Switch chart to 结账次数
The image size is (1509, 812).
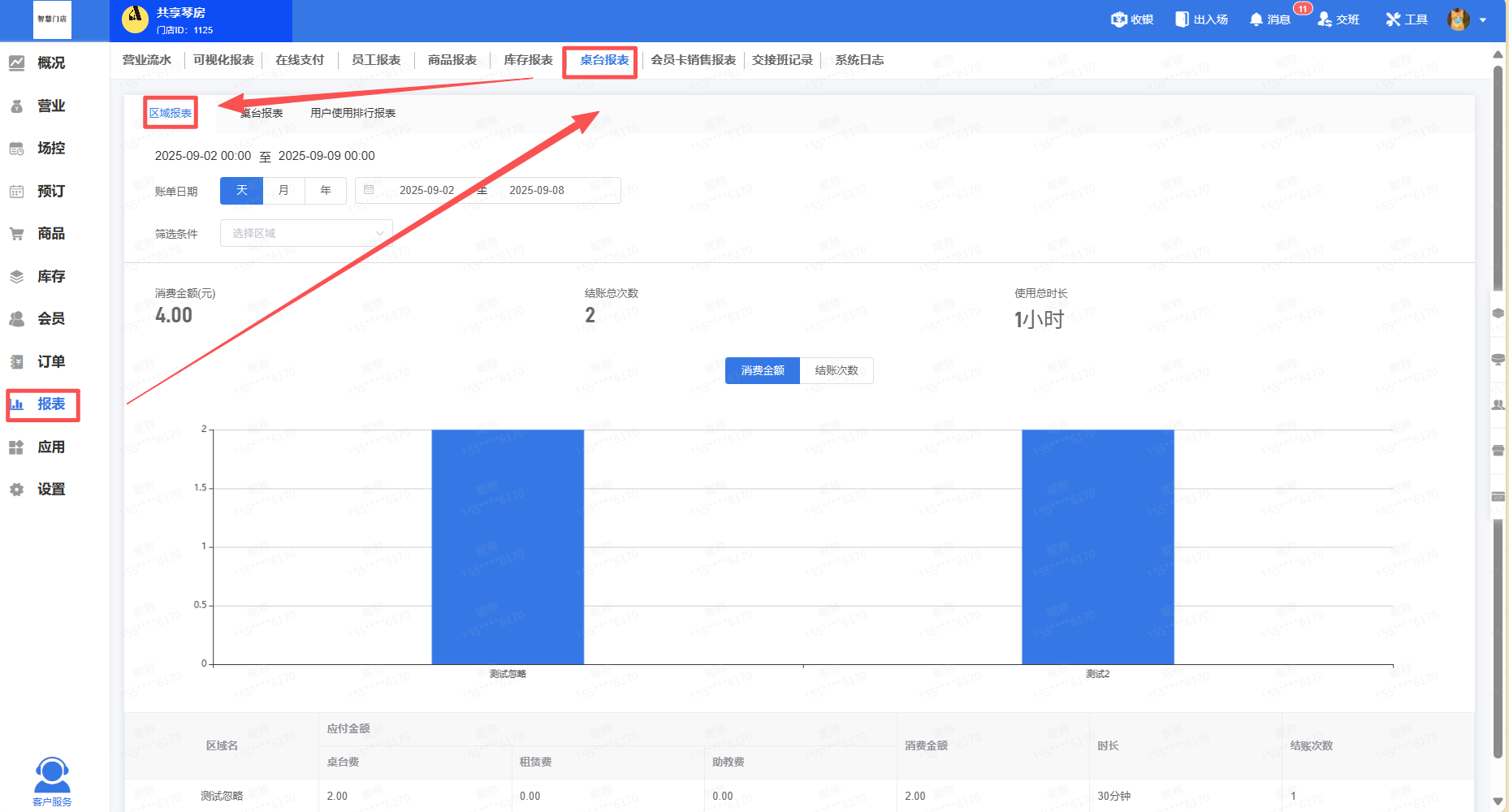coord(837,370)
